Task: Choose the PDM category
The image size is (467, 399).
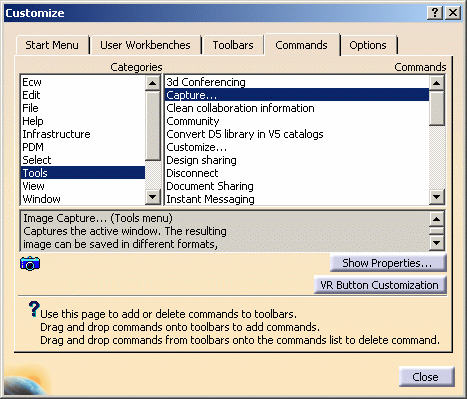Action: 83,147
